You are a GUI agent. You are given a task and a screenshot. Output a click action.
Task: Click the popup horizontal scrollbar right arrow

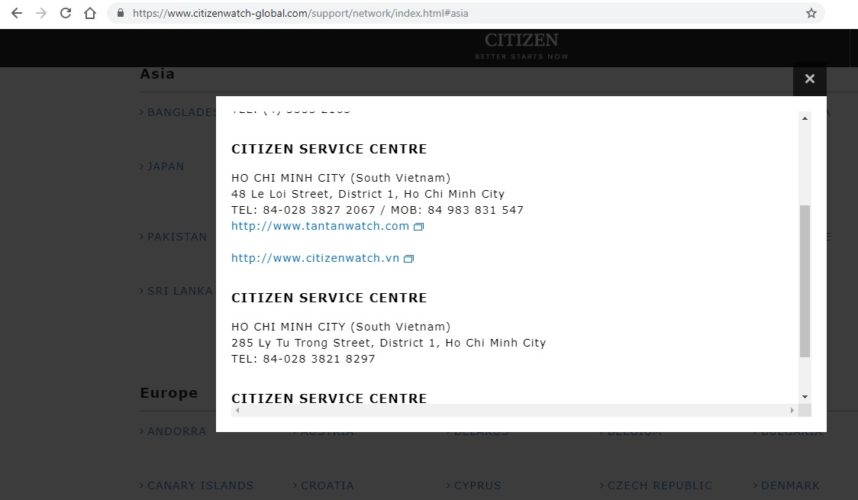point(792,410)
